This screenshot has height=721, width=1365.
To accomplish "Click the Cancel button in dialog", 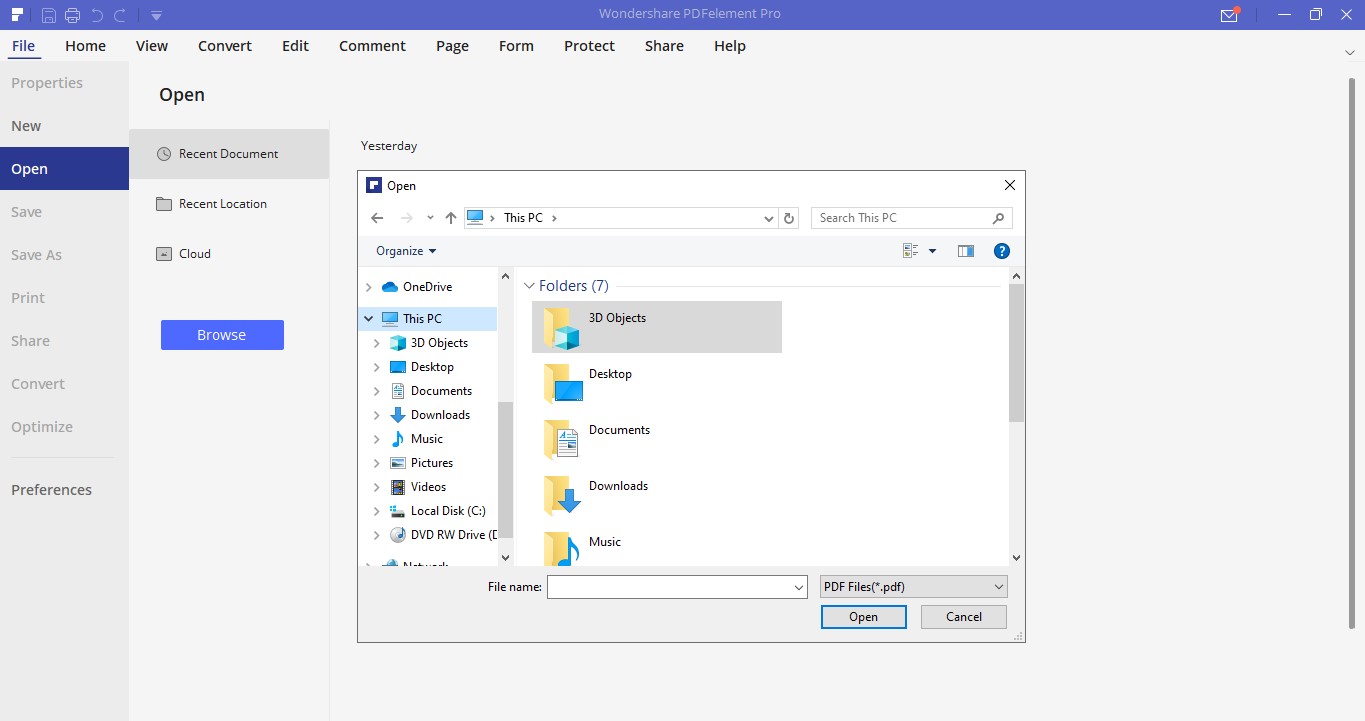I will [x=964, y=617].
